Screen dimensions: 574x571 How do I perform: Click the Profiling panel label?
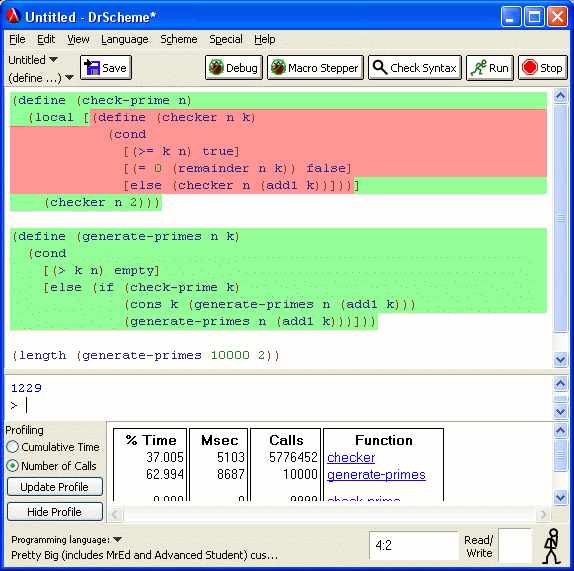[x=25, y=430]
